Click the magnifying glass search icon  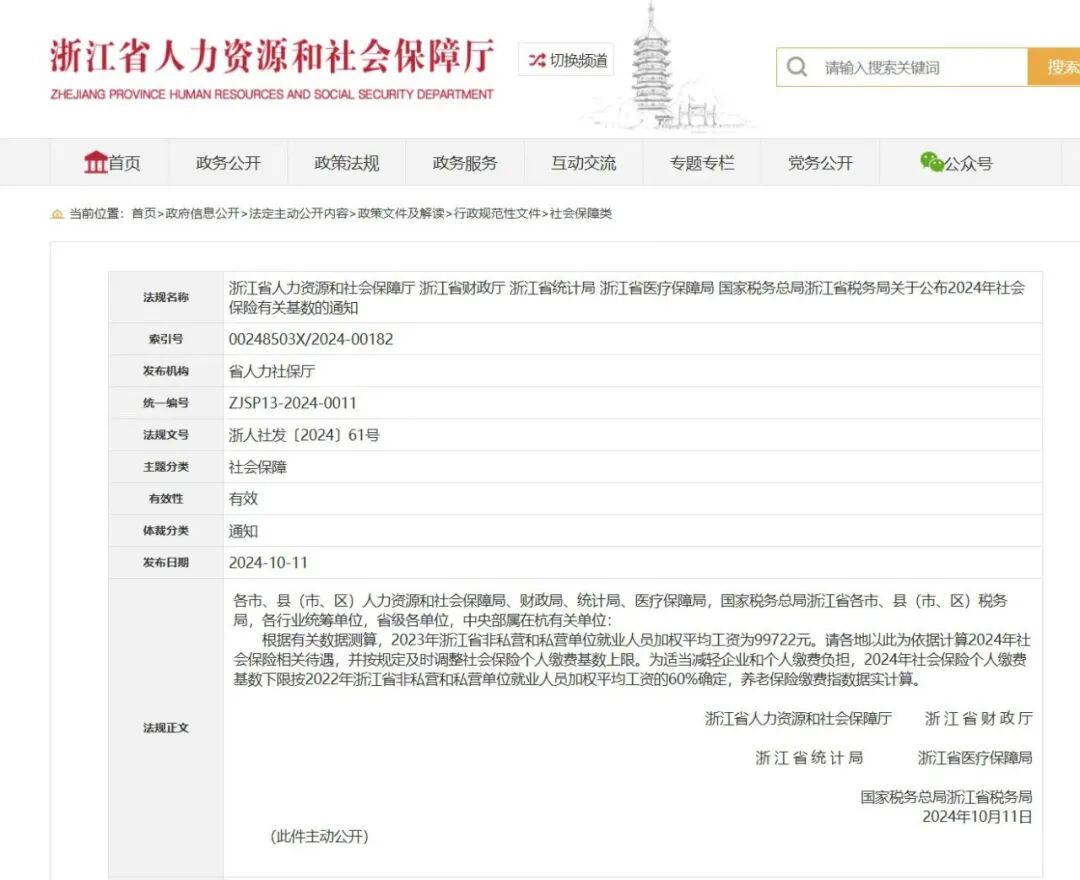(x=796, y=66)
